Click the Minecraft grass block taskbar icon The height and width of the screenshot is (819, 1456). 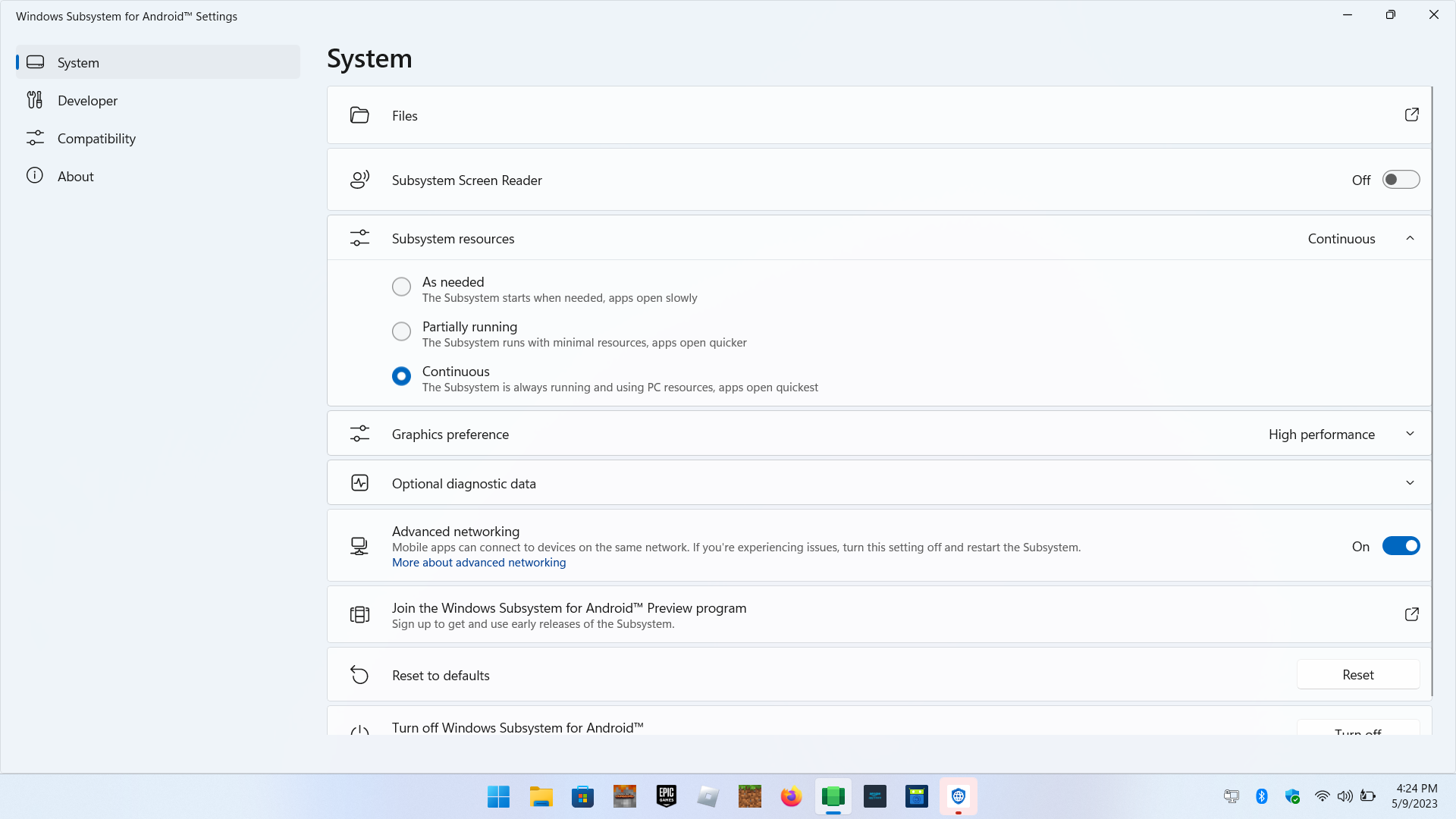[750, 796]
